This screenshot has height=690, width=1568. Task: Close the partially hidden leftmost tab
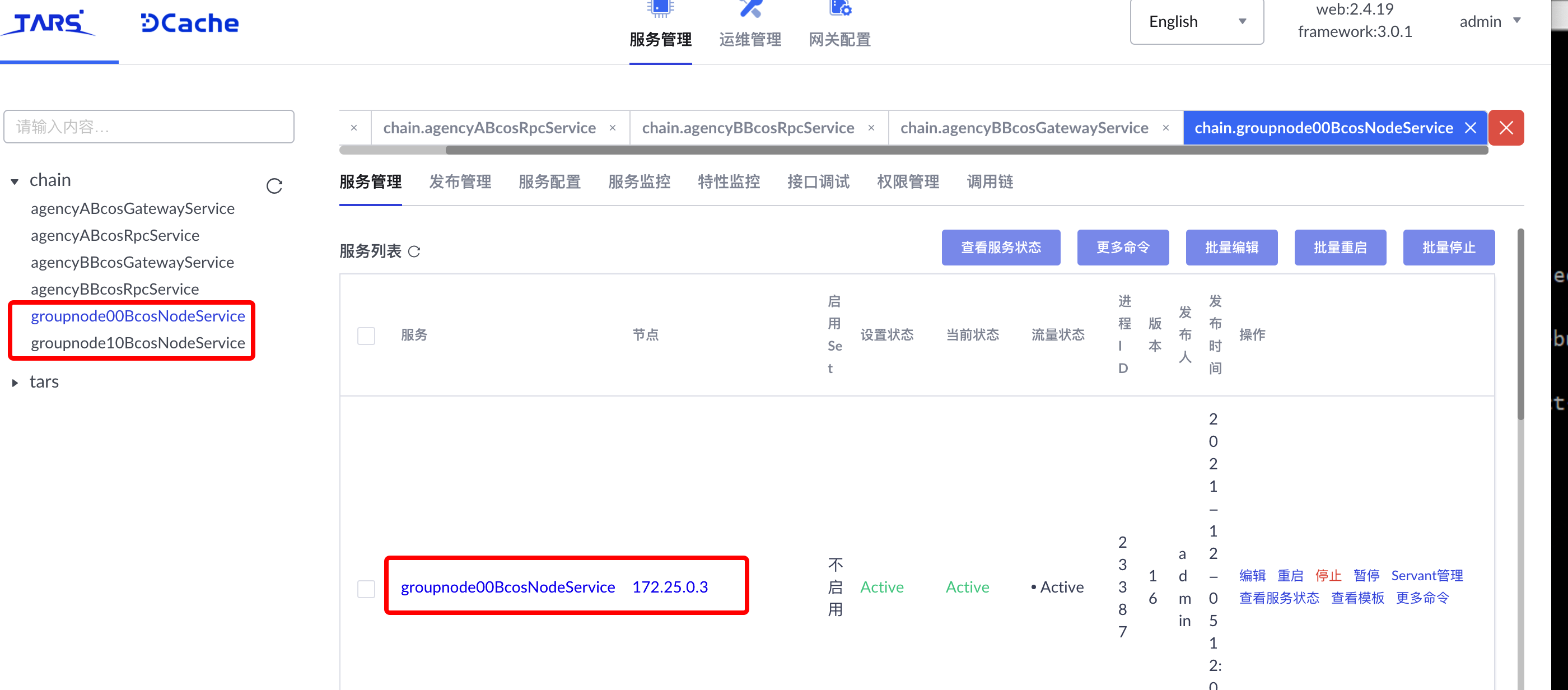point(354,128)
